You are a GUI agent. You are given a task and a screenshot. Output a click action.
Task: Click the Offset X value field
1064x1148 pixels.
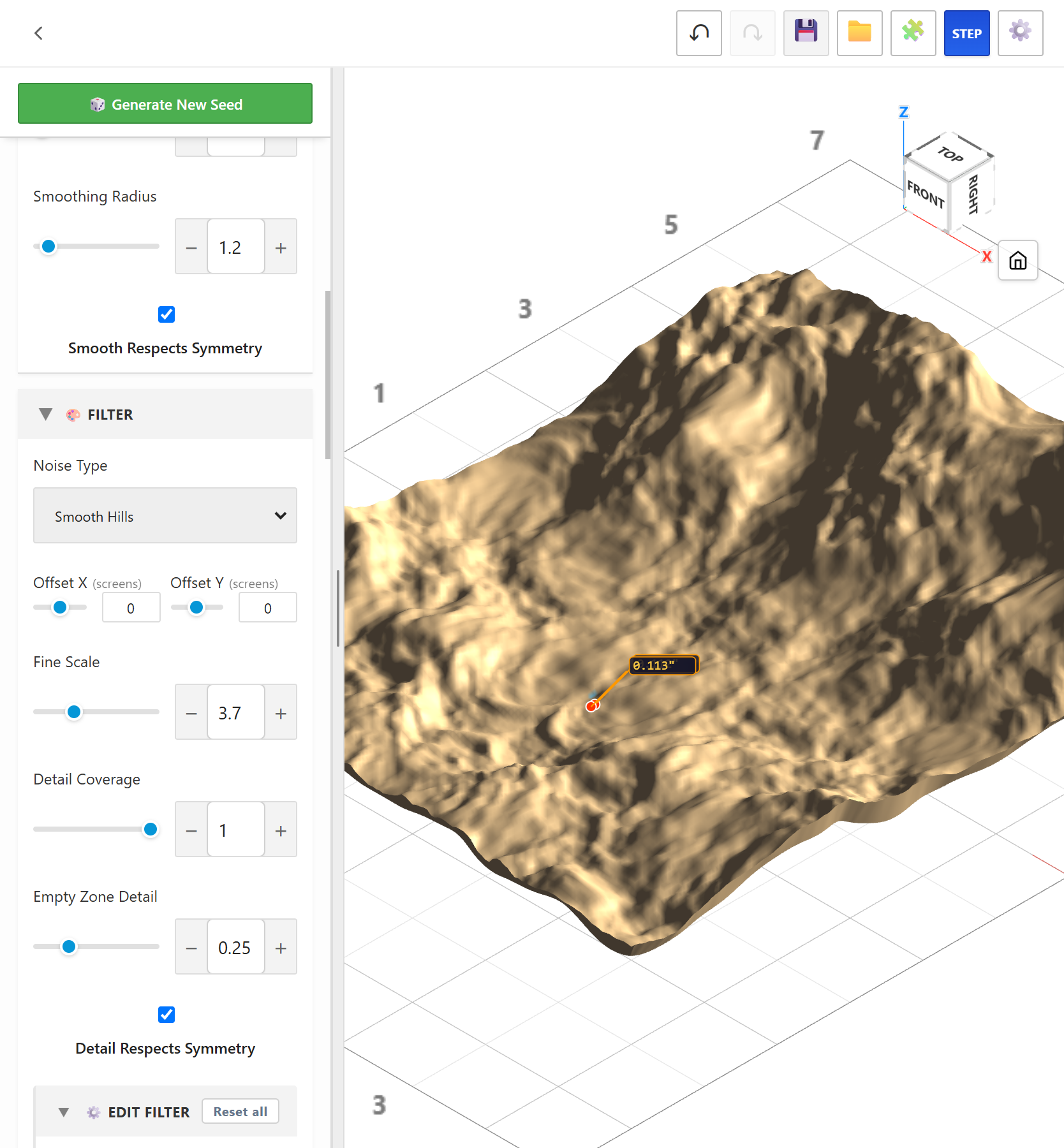point(131,608)
